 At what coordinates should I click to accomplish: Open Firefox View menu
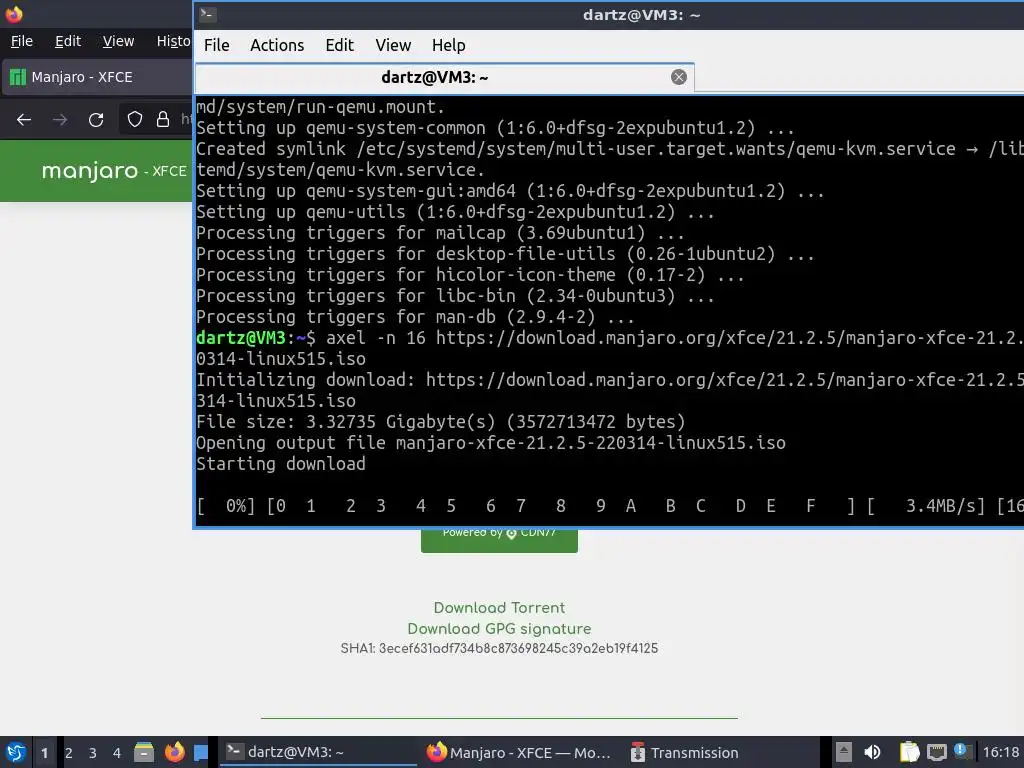118,41
